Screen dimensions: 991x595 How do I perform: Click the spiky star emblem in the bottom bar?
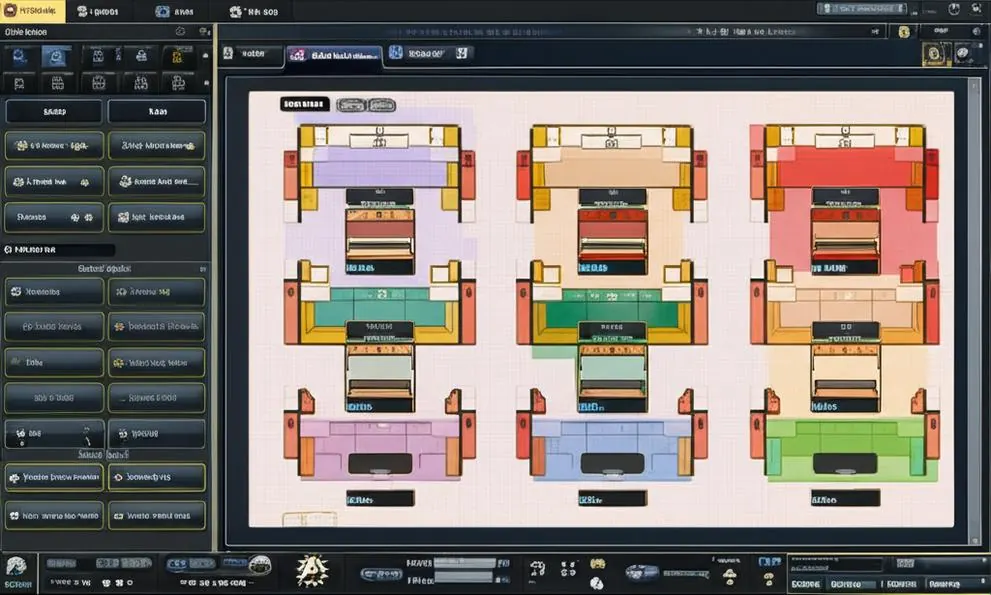point(313,570)
